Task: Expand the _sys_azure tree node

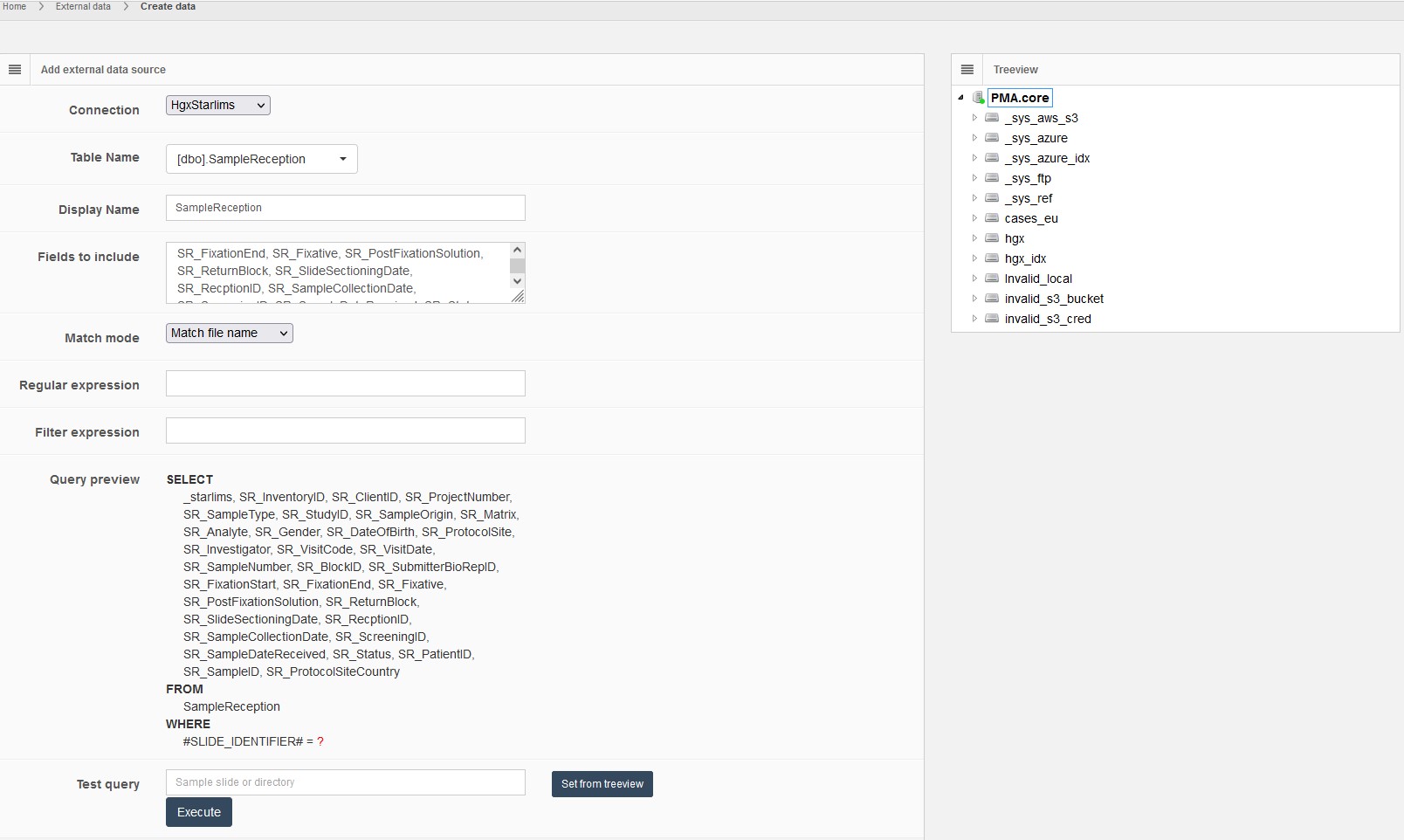Action: tap(974, 138)
